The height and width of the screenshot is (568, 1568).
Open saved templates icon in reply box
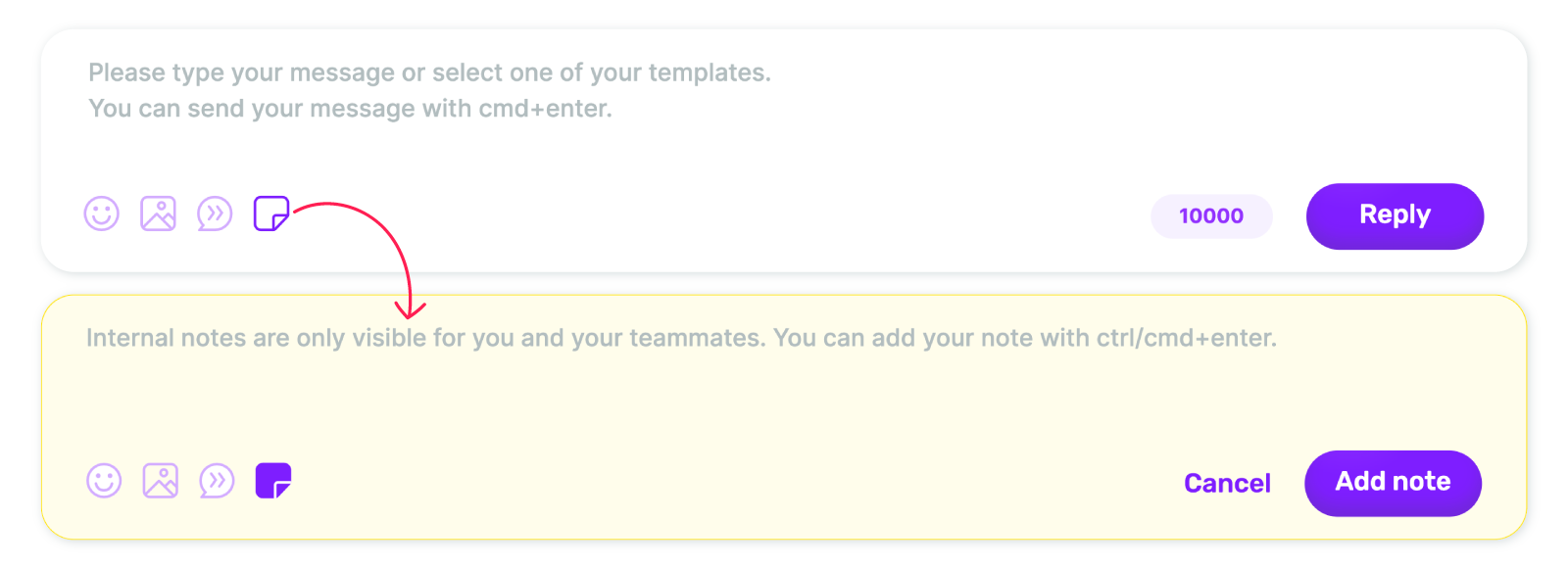(215, 213)
